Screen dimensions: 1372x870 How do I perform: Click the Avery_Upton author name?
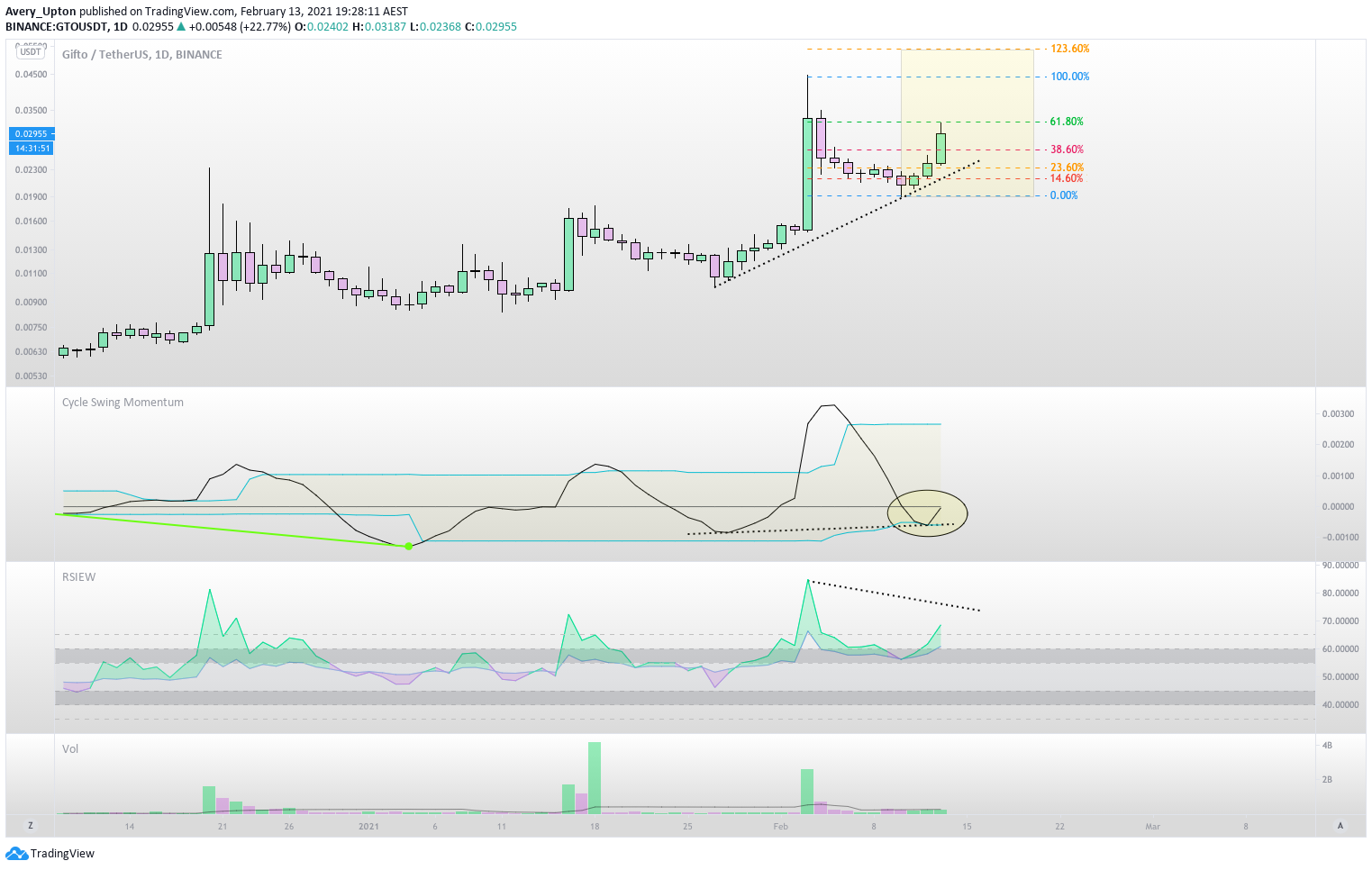pyautogui.click(x=41, y=12)
